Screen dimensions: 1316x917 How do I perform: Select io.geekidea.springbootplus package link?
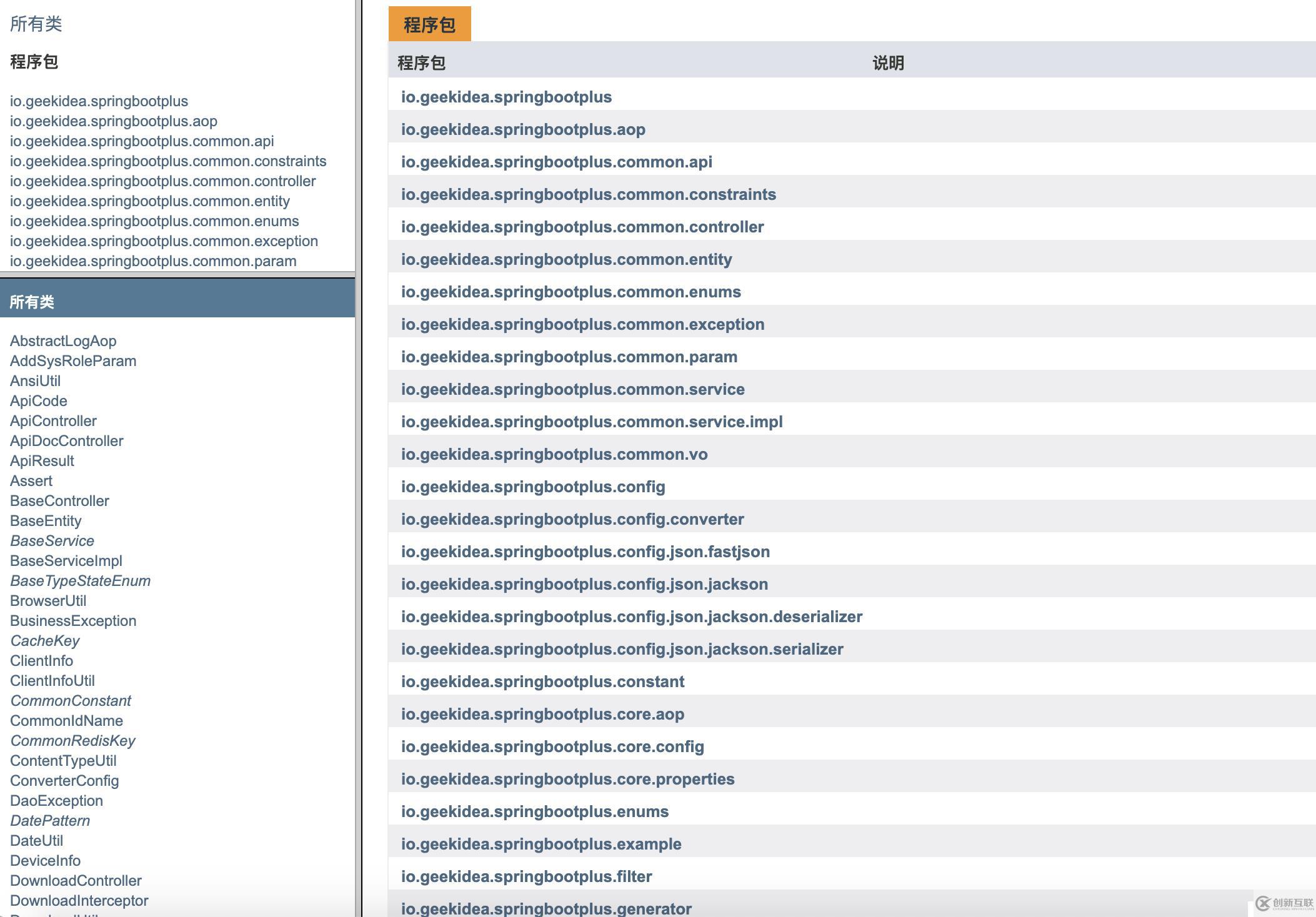507,97
